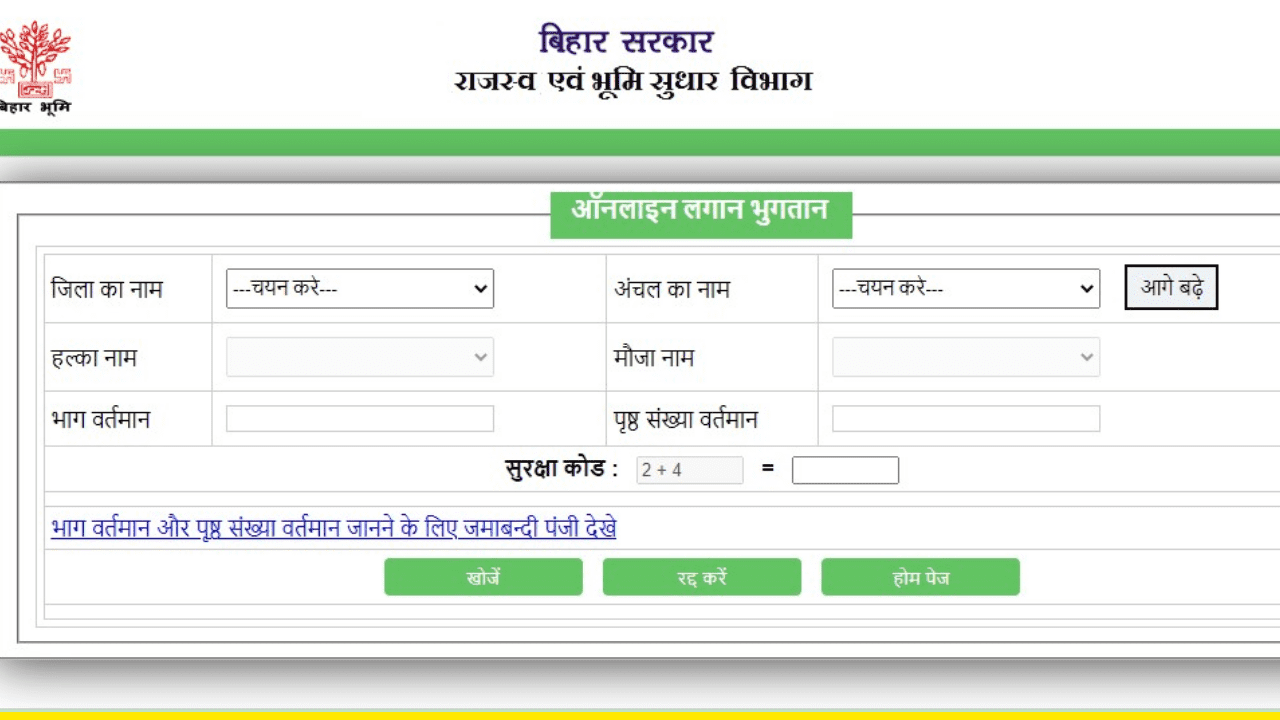Open the जिला का नाम dropdown
The image size is (1280, 720).
tap(360, 289)
